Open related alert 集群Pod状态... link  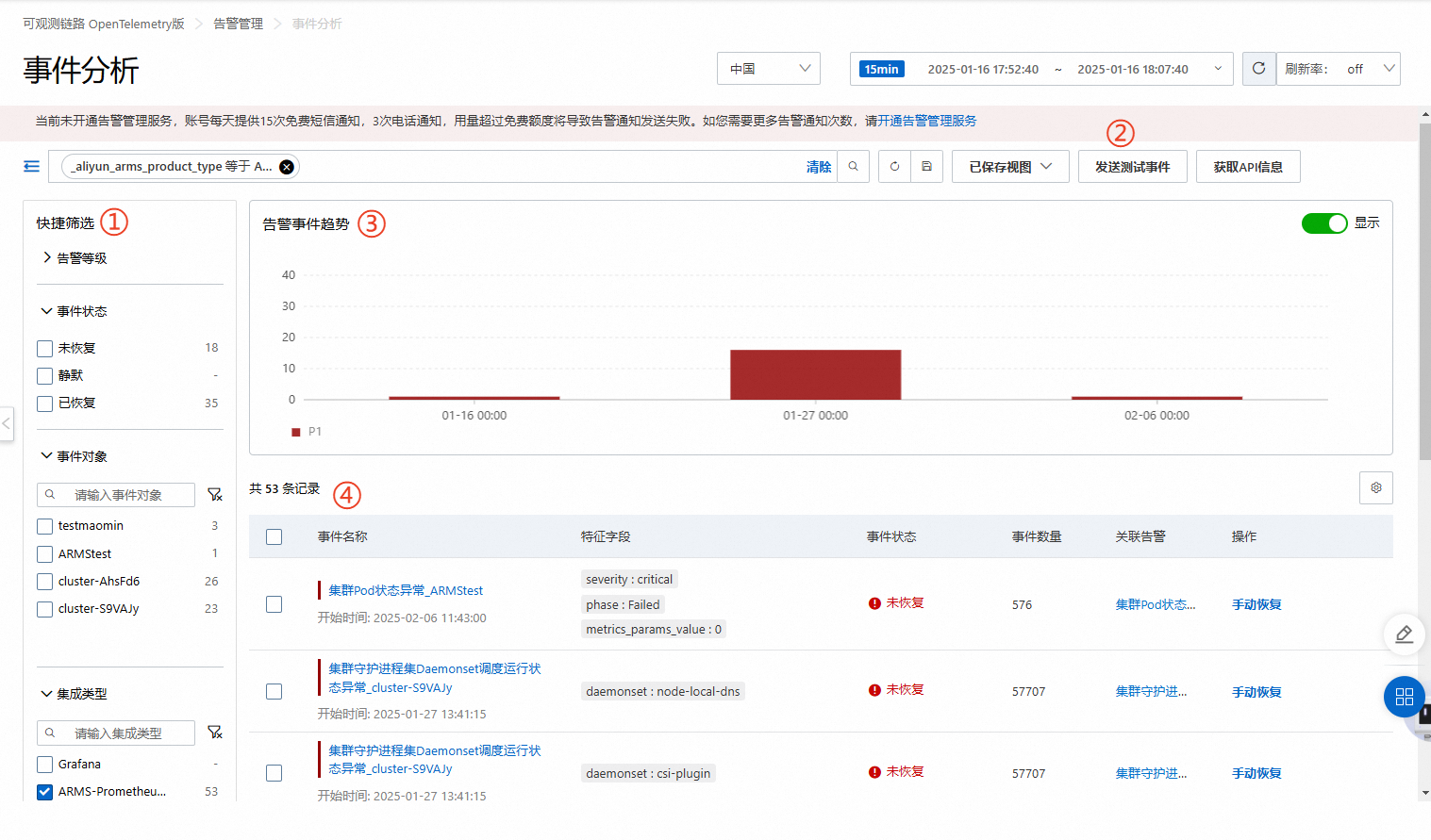1156,604
